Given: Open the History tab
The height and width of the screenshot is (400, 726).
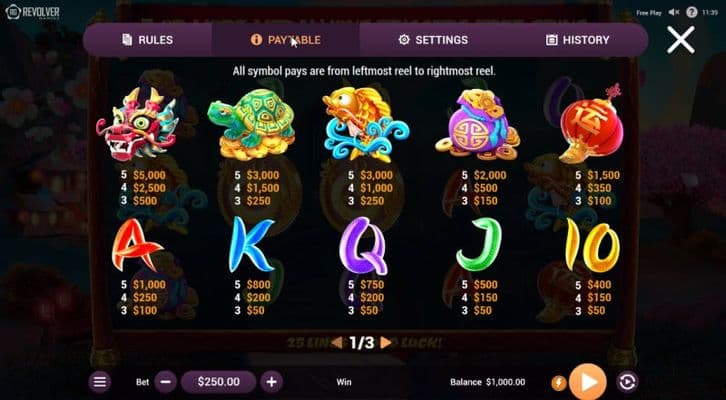Looking at the screenshot, I should pyautogui.click(x=577, y=40).
